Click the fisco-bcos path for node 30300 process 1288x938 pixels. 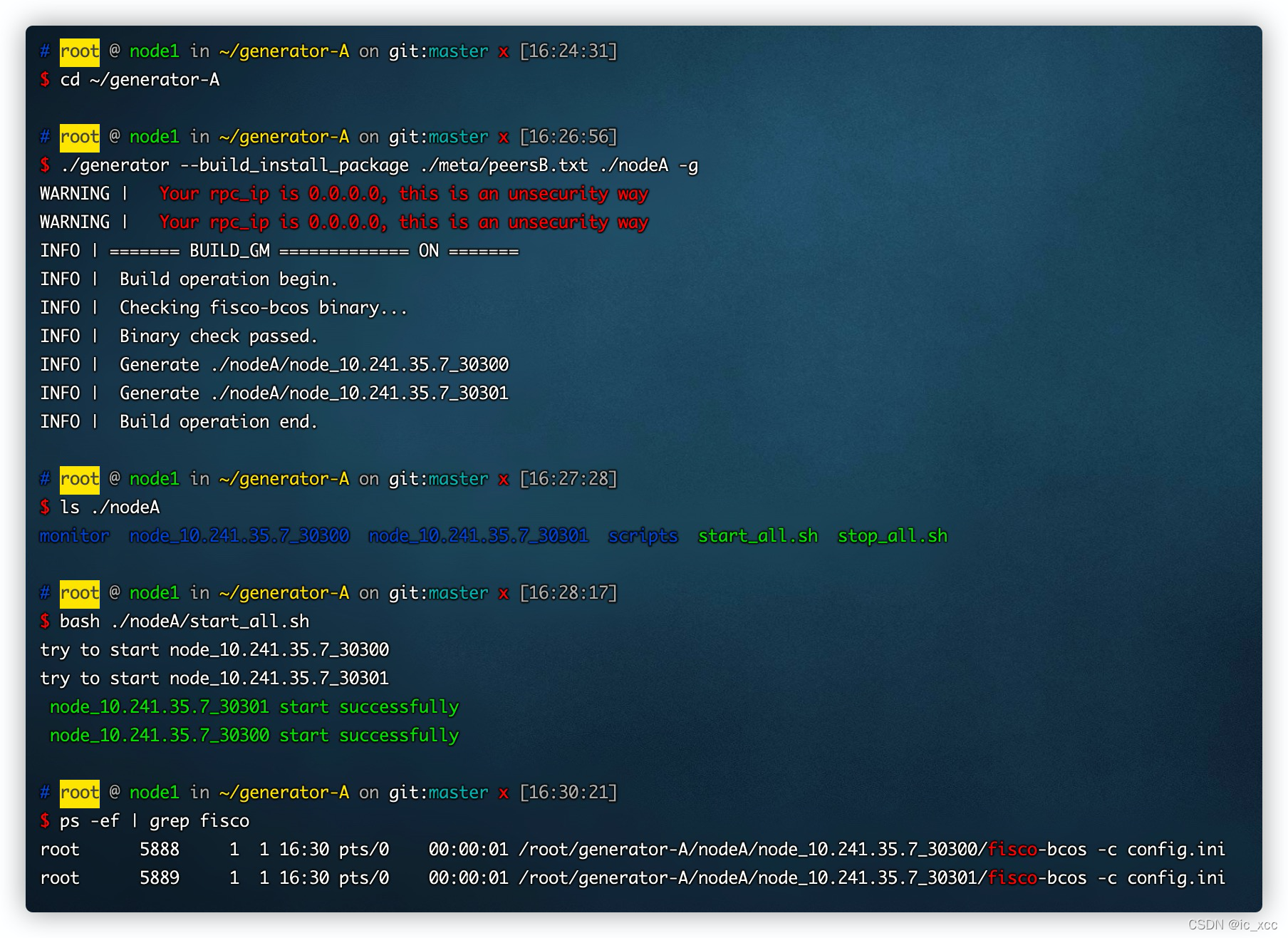[803, 850]
